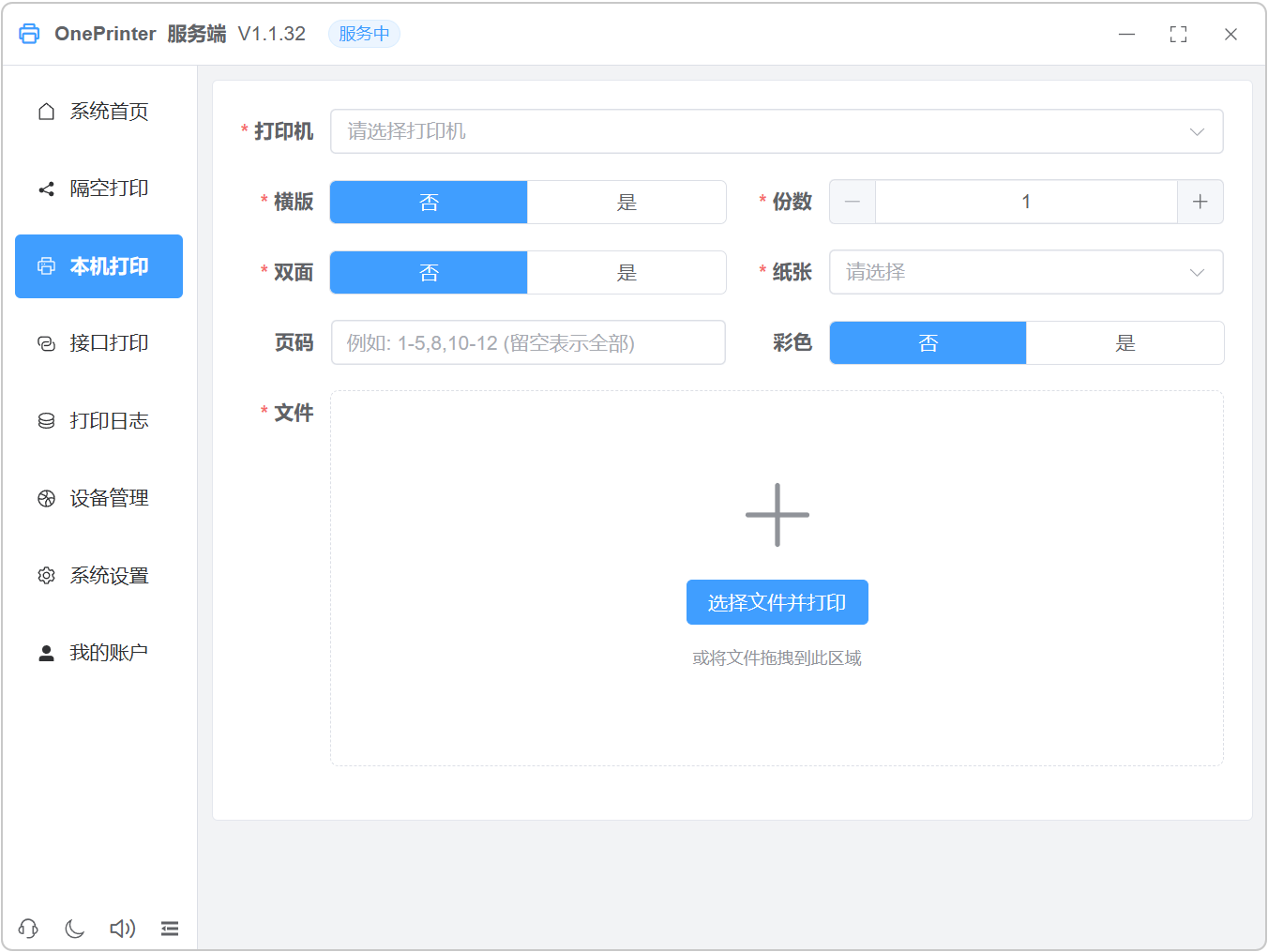Click the OnePrinter logo icon

tap(29, 34)
